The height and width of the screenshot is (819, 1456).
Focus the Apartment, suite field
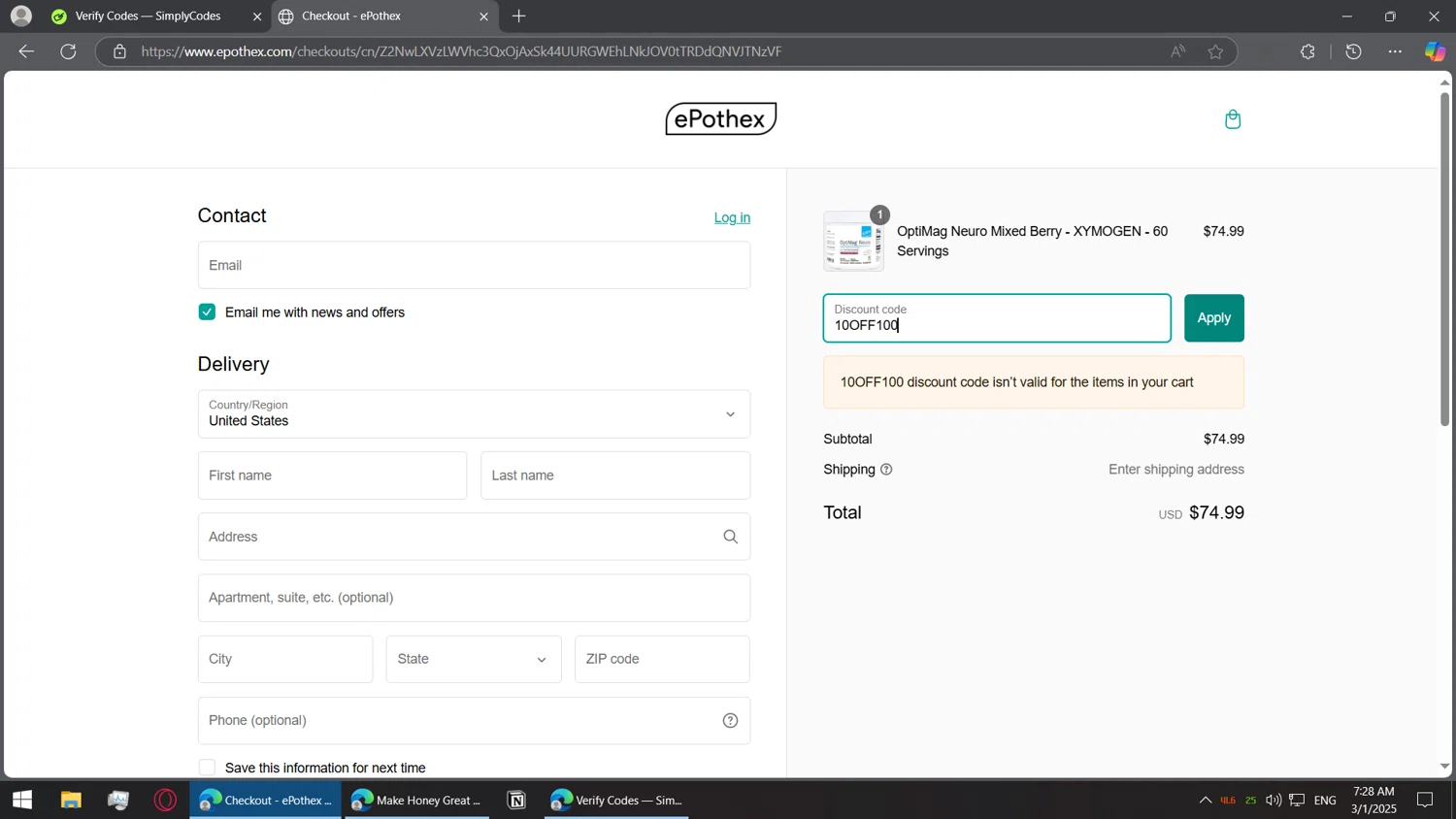tap(474, 598)
